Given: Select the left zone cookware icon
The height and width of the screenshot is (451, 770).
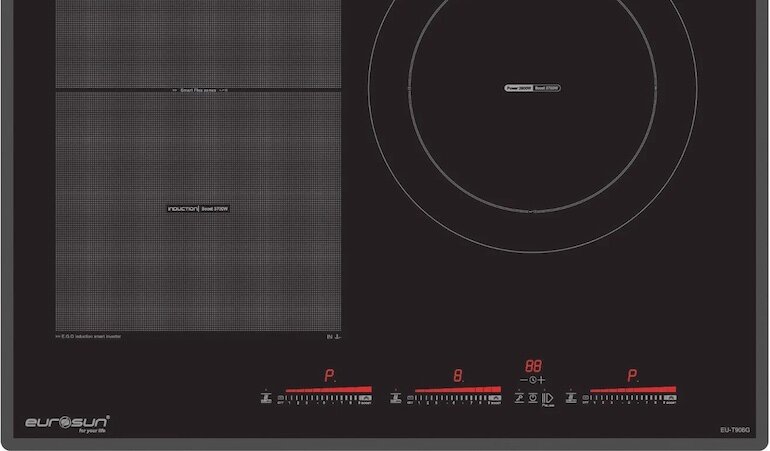Looking at the screenshot, I should click(x=266, y=398).
